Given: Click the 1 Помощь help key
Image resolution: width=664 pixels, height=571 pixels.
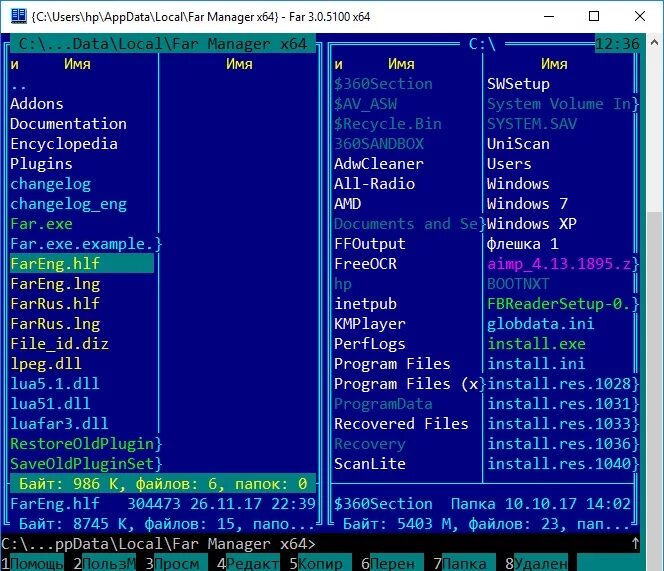Looking at the screenshot, I should click(x=32, y=563).
